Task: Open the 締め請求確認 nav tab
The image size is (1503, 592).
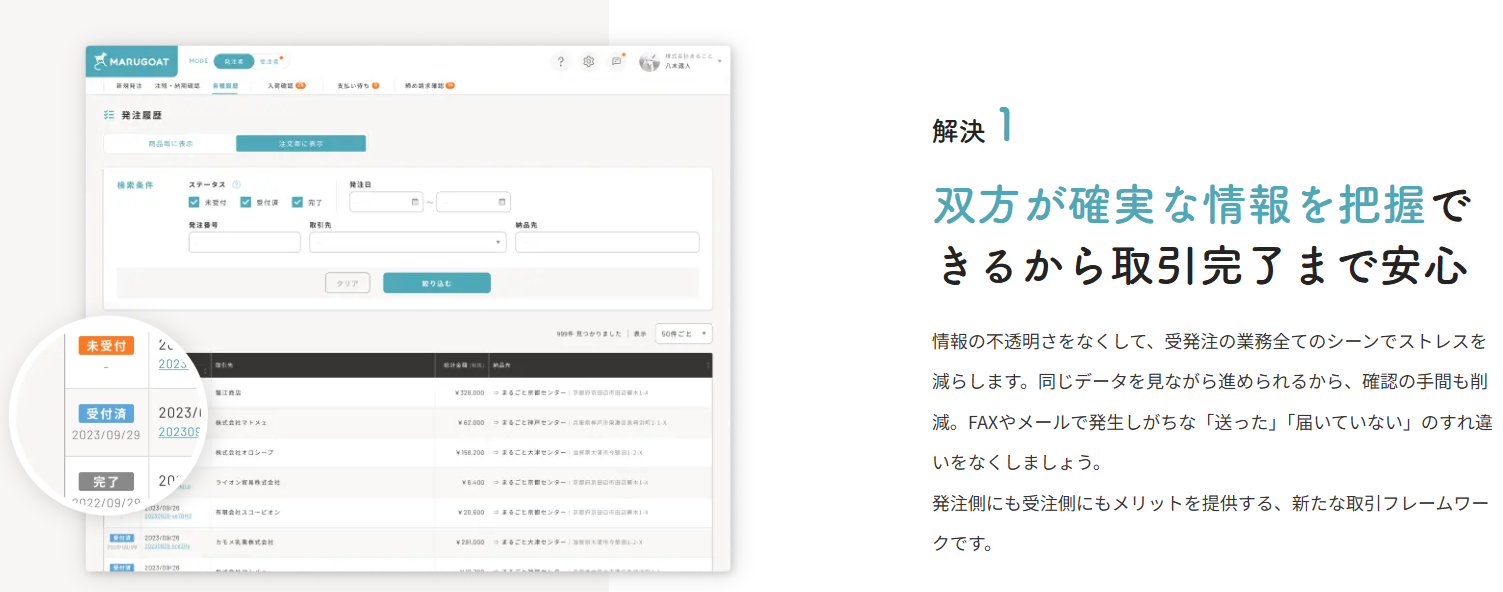Action: coord(430,86)
